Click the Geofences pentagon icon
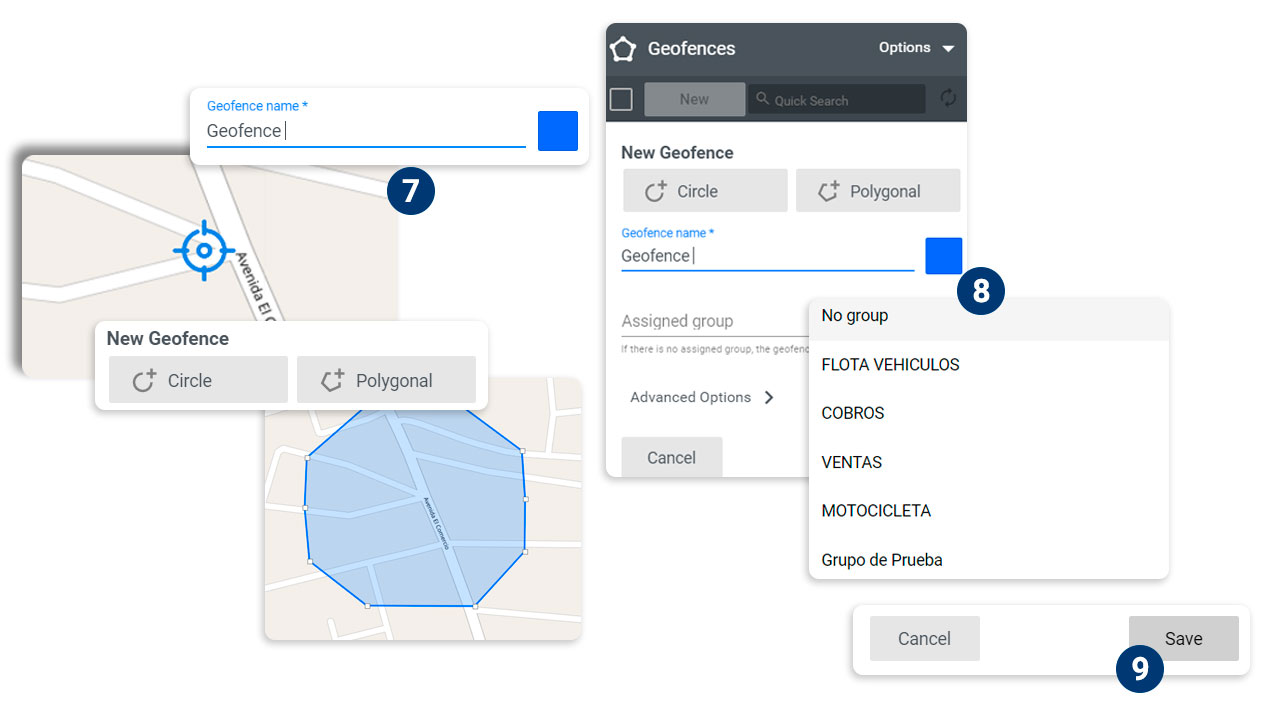The image size is (1280, 720). [x=622, y=48]
